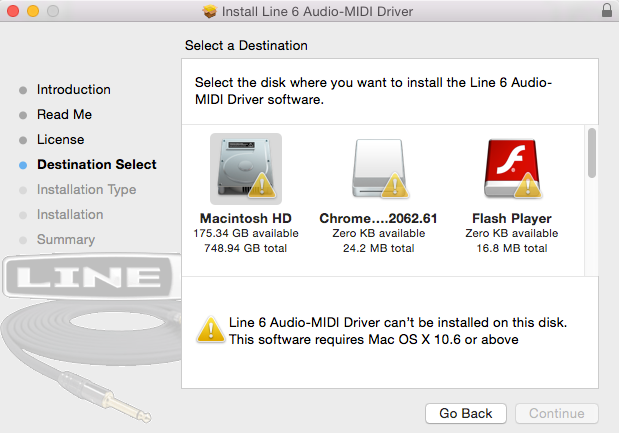Click the lock icon in title bar
The image size is (619, 433).
point(607,11)
